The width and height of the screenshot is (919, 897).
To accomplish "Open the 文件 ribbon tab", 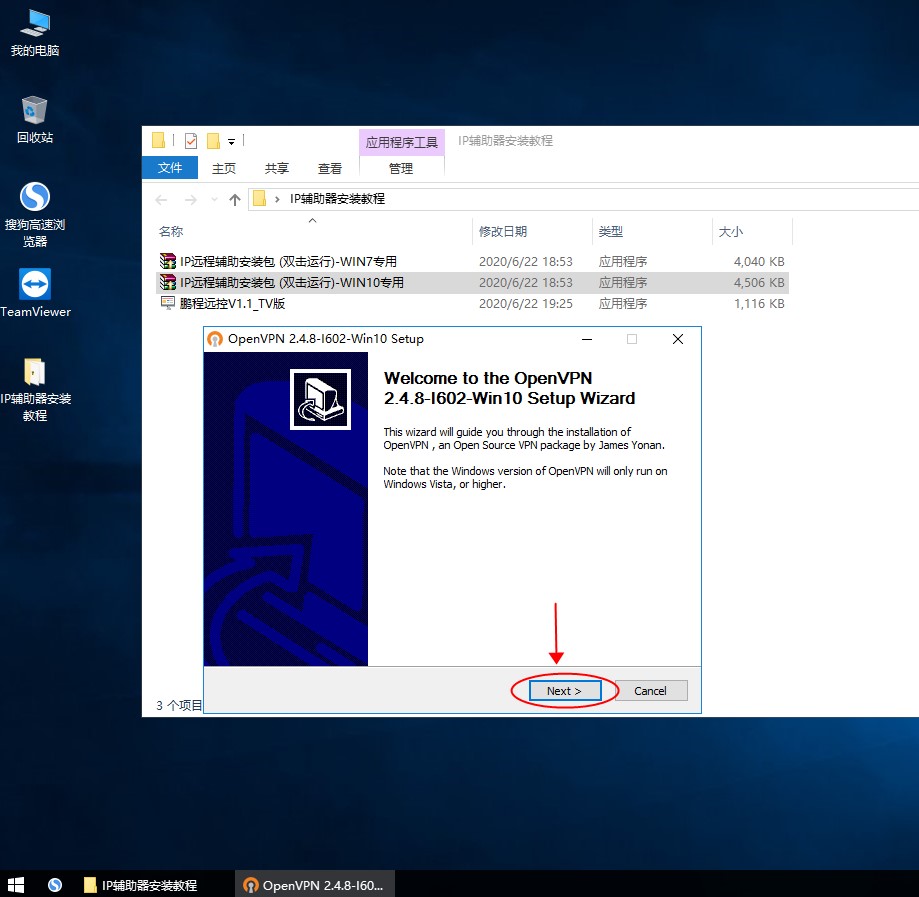I will click(169, 168).
